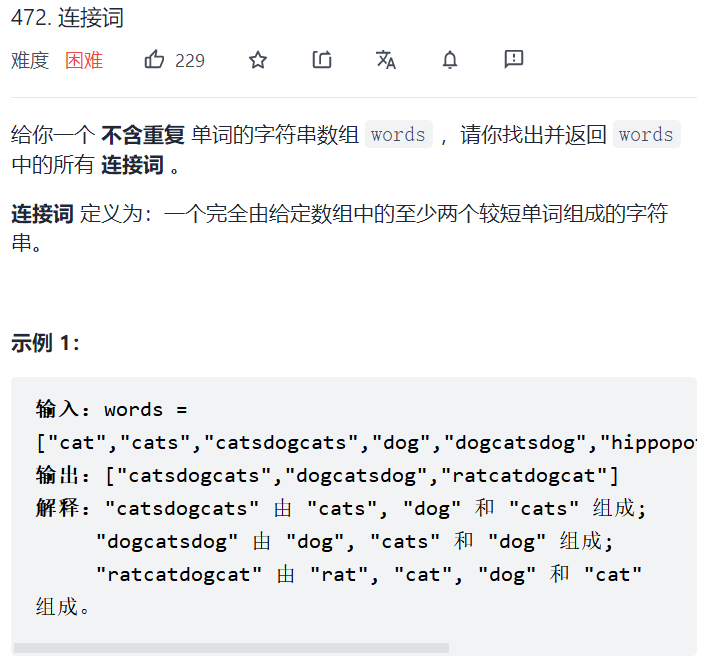Viewport: 719px width, 661px height.
Task: Click the 解释 explanation line for catsdogcats
Action: [x=341, y=508]
